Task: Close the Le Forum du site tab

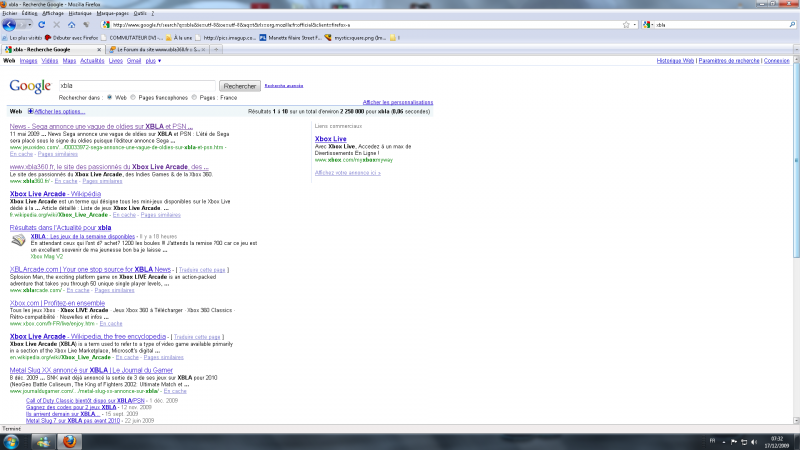Action: 203,49
